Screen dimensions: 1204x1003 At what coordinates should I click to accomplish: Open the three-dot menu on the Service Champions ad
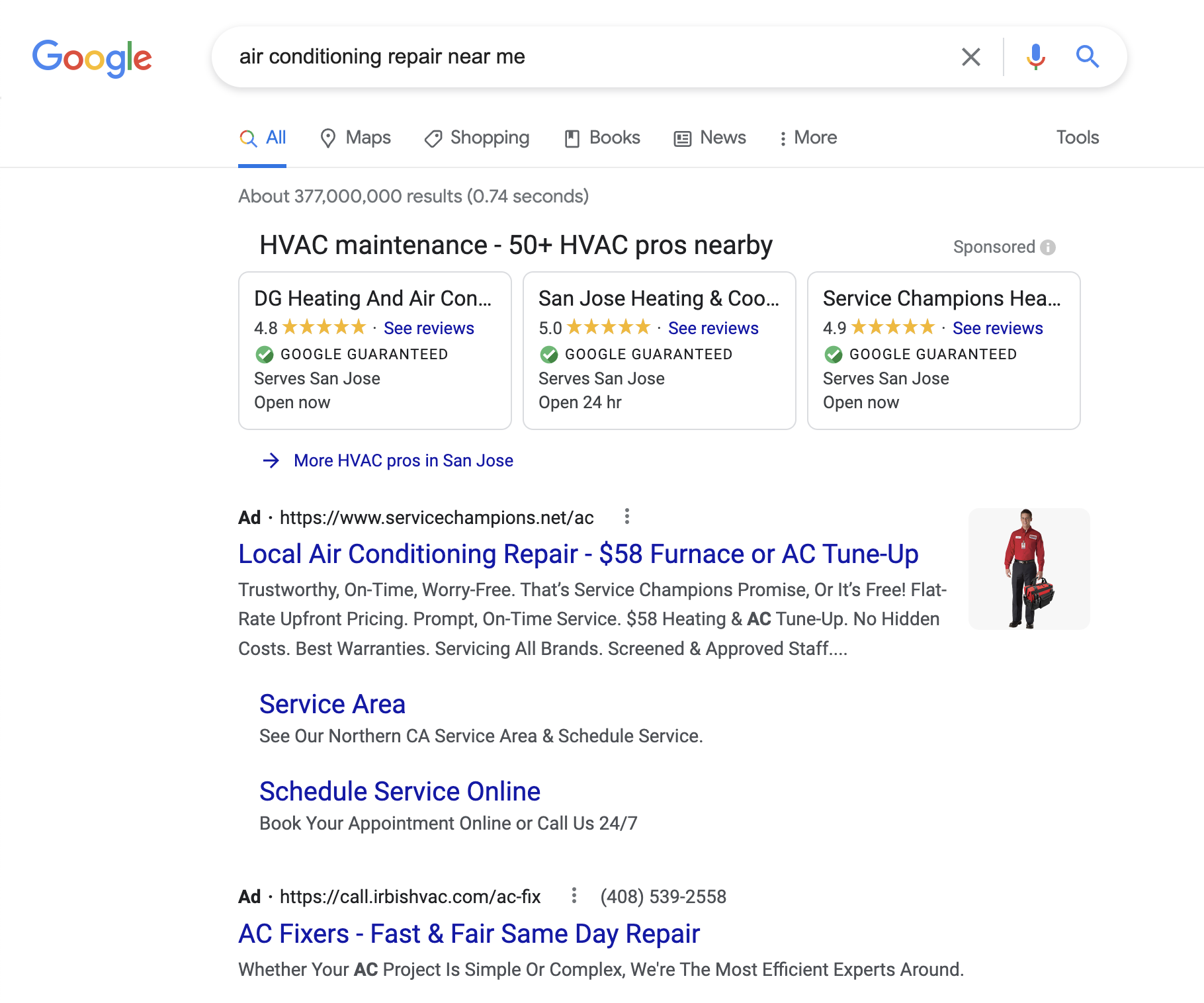click(x=626, y=517)
